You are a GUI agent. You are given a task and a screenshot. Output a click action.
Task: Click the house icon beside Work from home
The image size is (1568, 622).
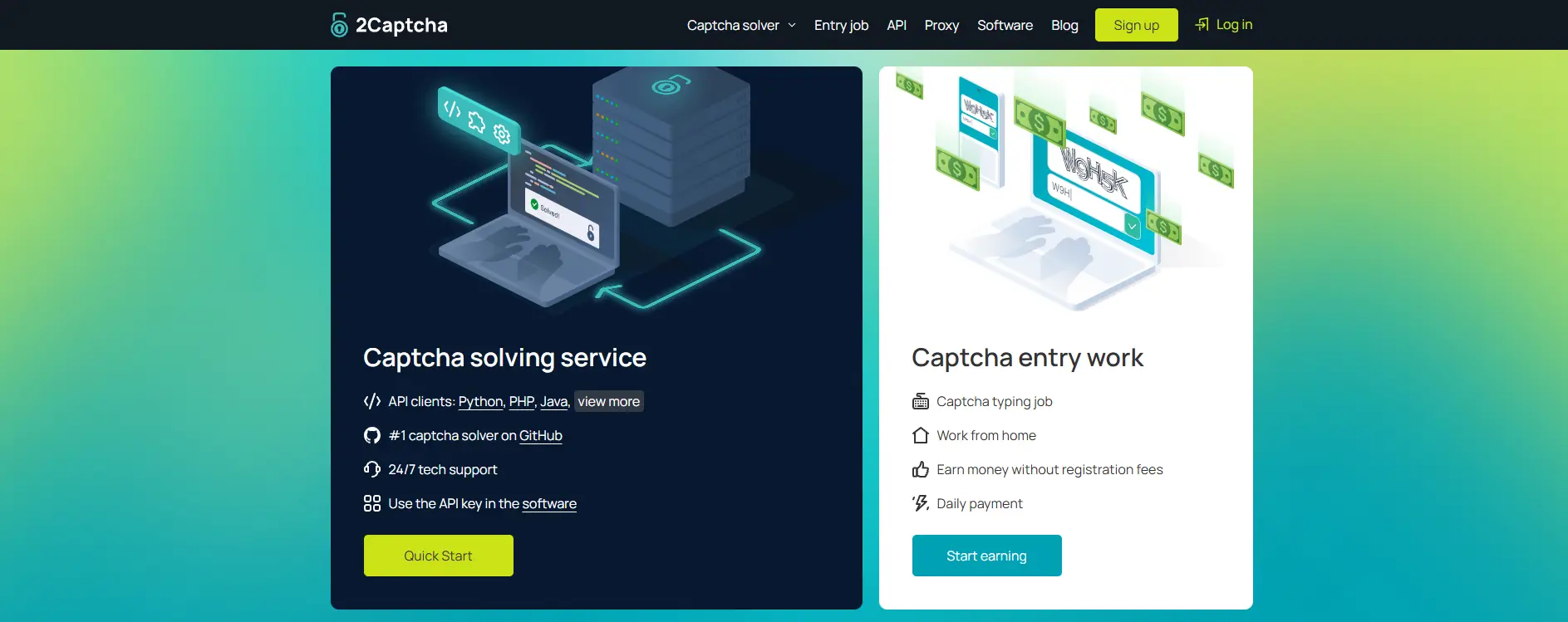pos(921,436)
